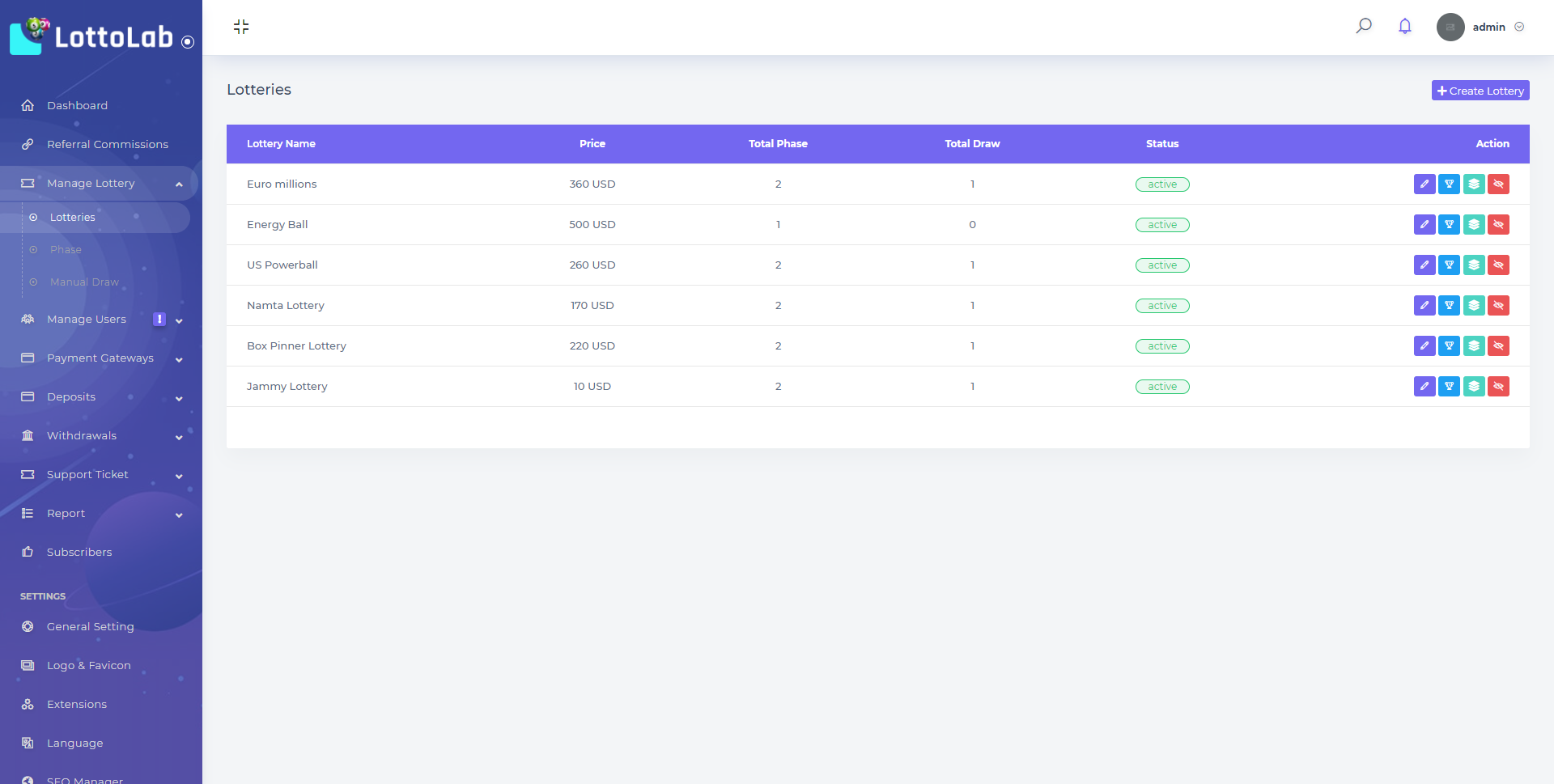
Task: Click the active status badge for Jammy Lottery
Action: tap(1161, 387)
